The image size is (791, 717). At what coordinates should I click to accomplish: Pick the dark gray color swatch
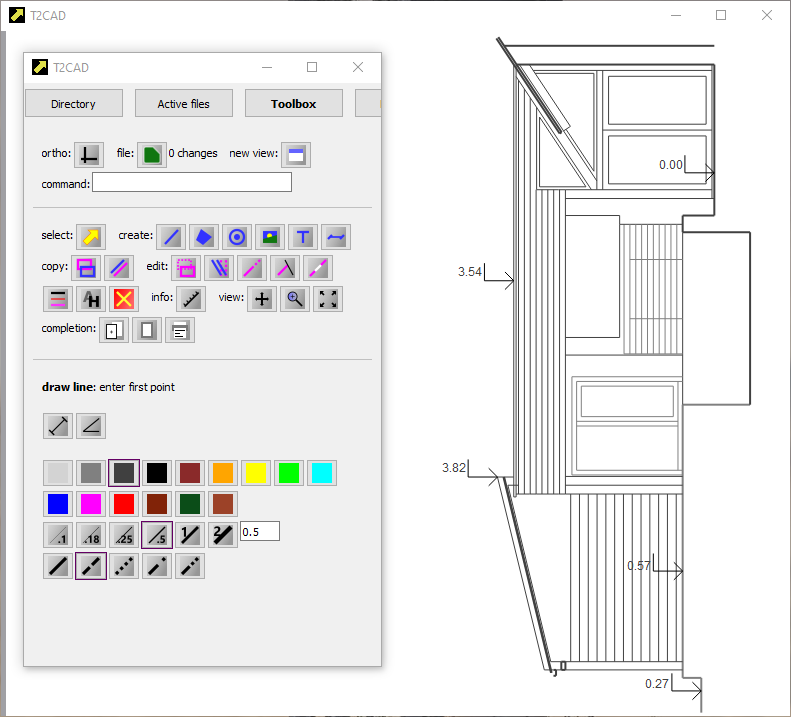124,473
